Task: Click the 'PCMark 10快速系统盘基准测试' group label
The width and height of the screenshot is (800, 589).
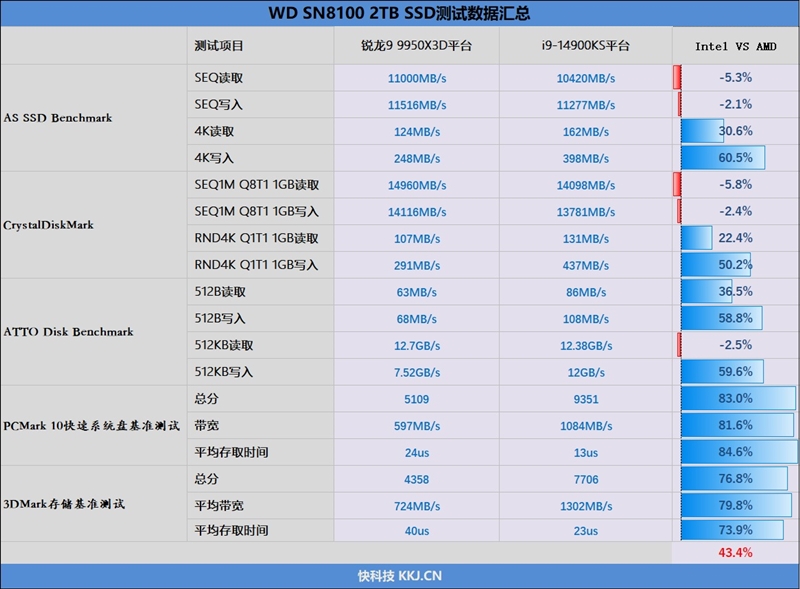Action: pos(91,426)
